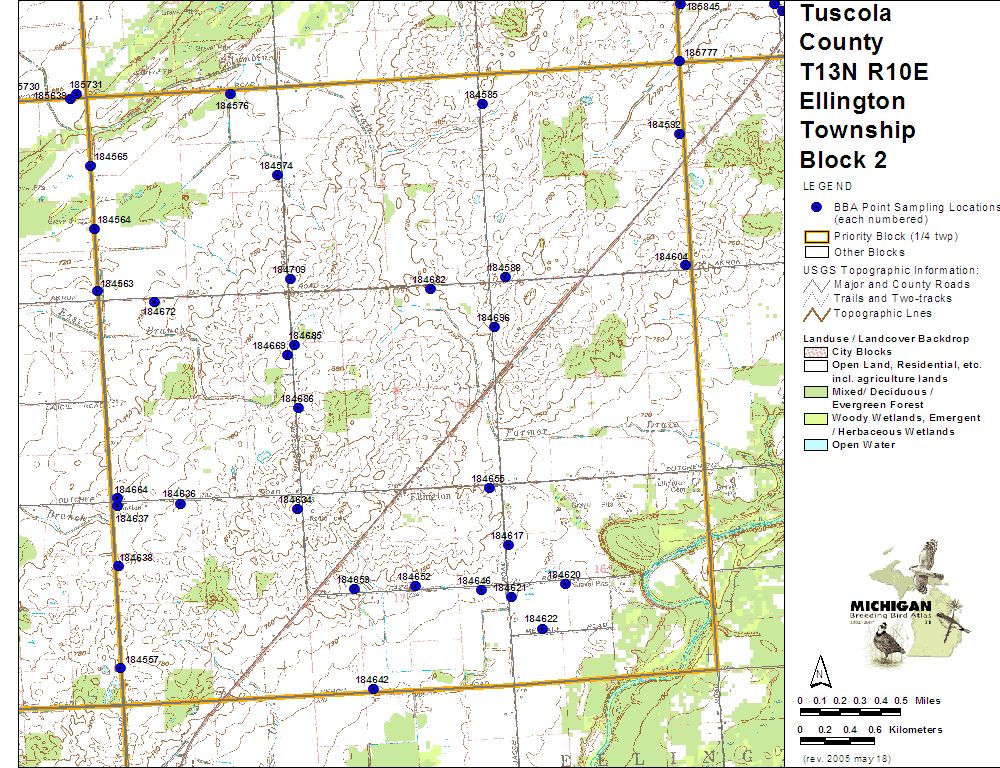The height and width of the screenshot is (768, 1000).
Task: Click the BBA Point Sampling Locations legend dot
Action: (x=817, y=207)
